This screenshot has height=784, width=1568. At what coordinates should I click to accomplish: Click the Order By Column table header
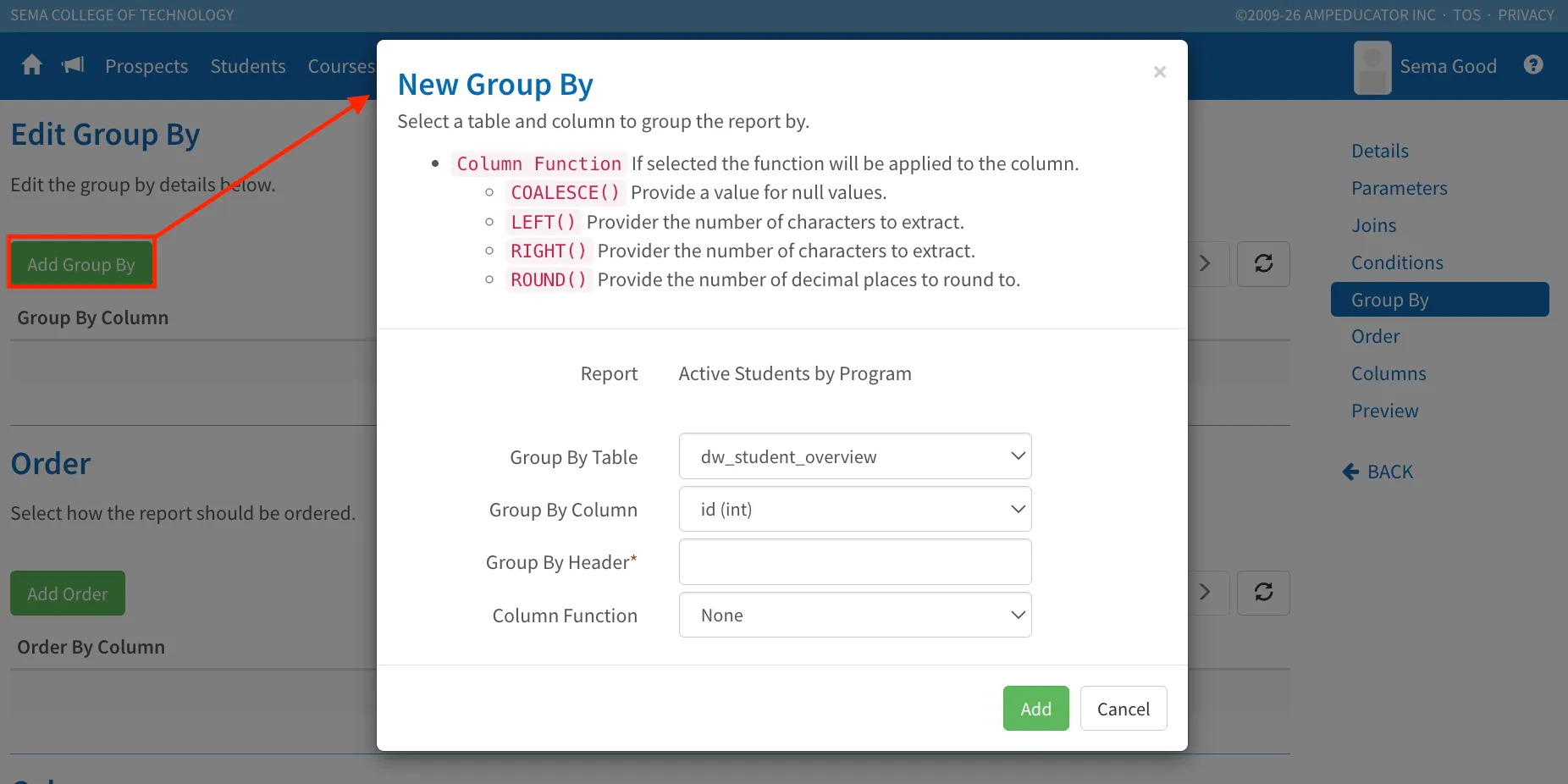[x=91, y=647]
